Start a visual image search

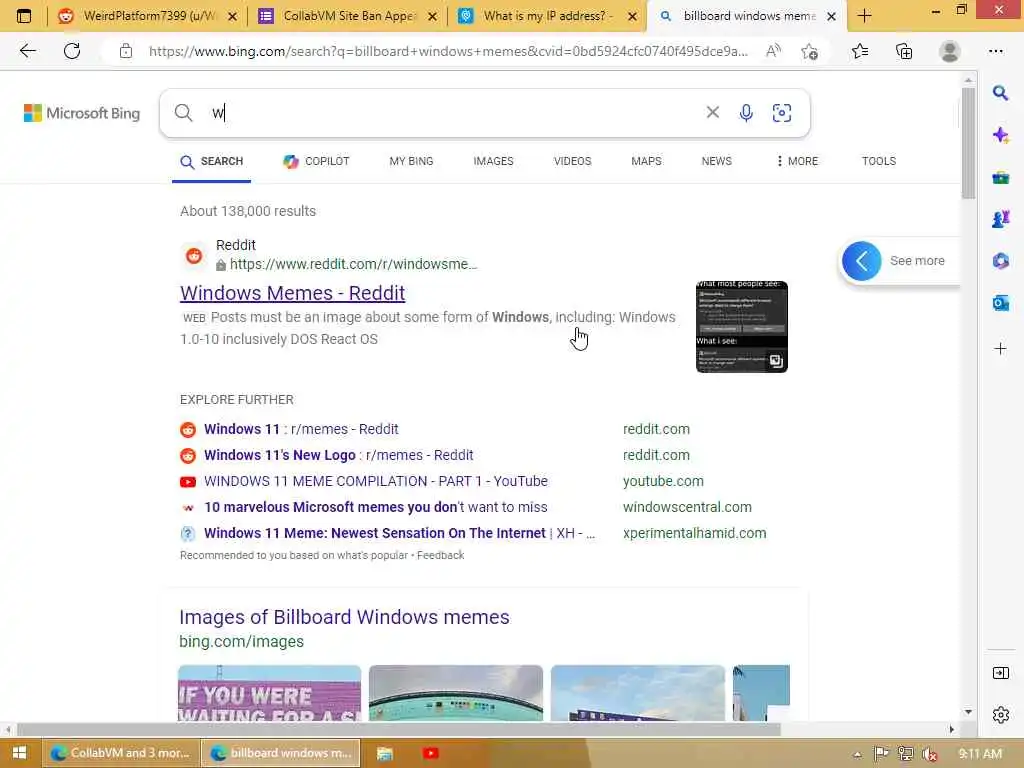782,113
